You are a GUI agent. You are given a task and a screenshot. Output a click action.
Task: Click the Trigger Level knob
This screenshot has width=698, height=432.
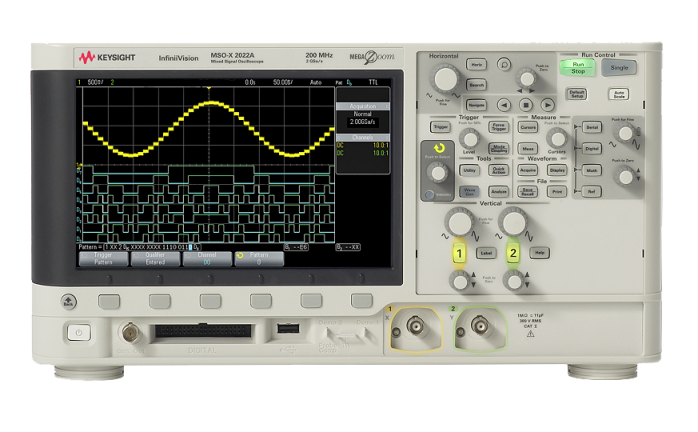[469, 139]
